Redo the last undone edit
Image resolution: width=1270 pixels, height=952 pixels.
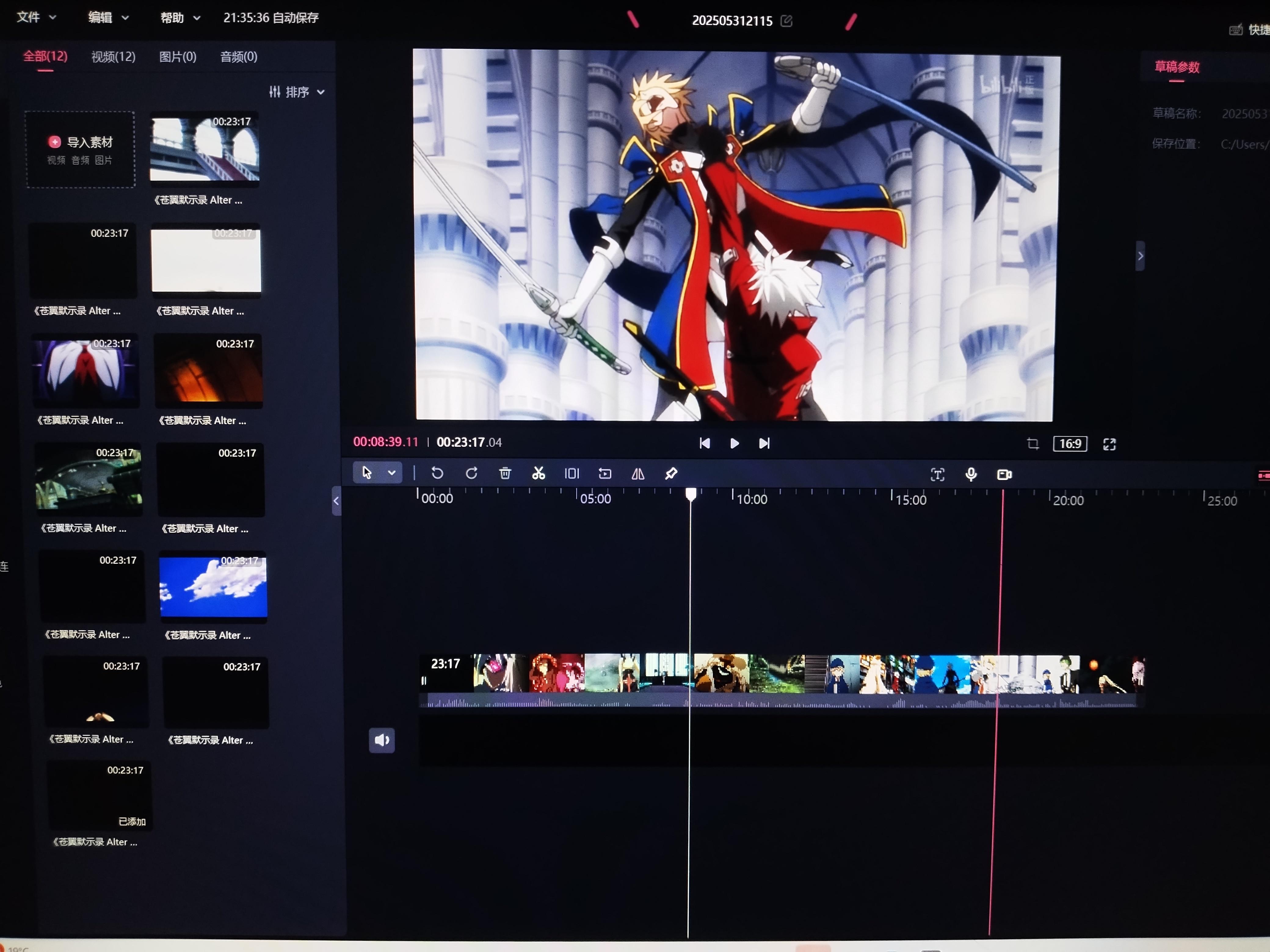pos(471,474)
